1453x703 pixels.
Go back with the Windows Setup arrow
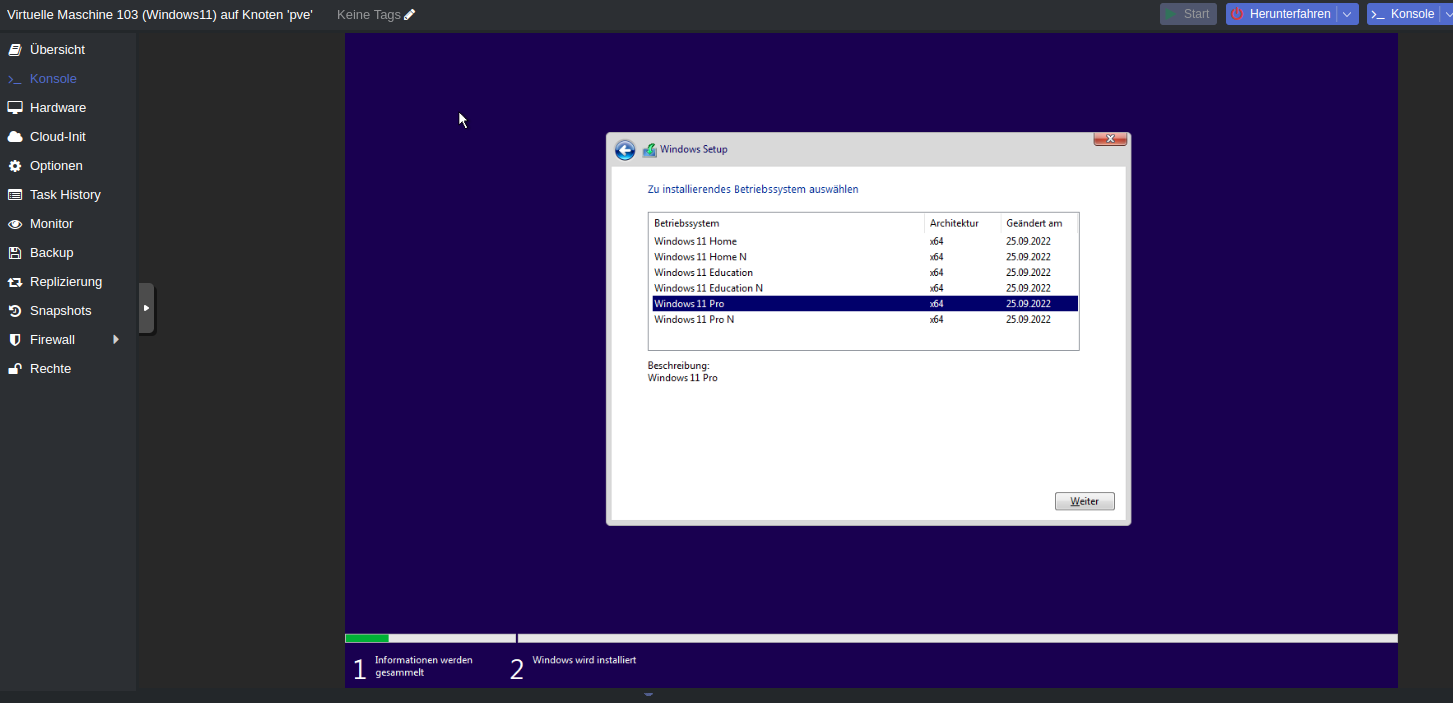click(x=625, y=150)
